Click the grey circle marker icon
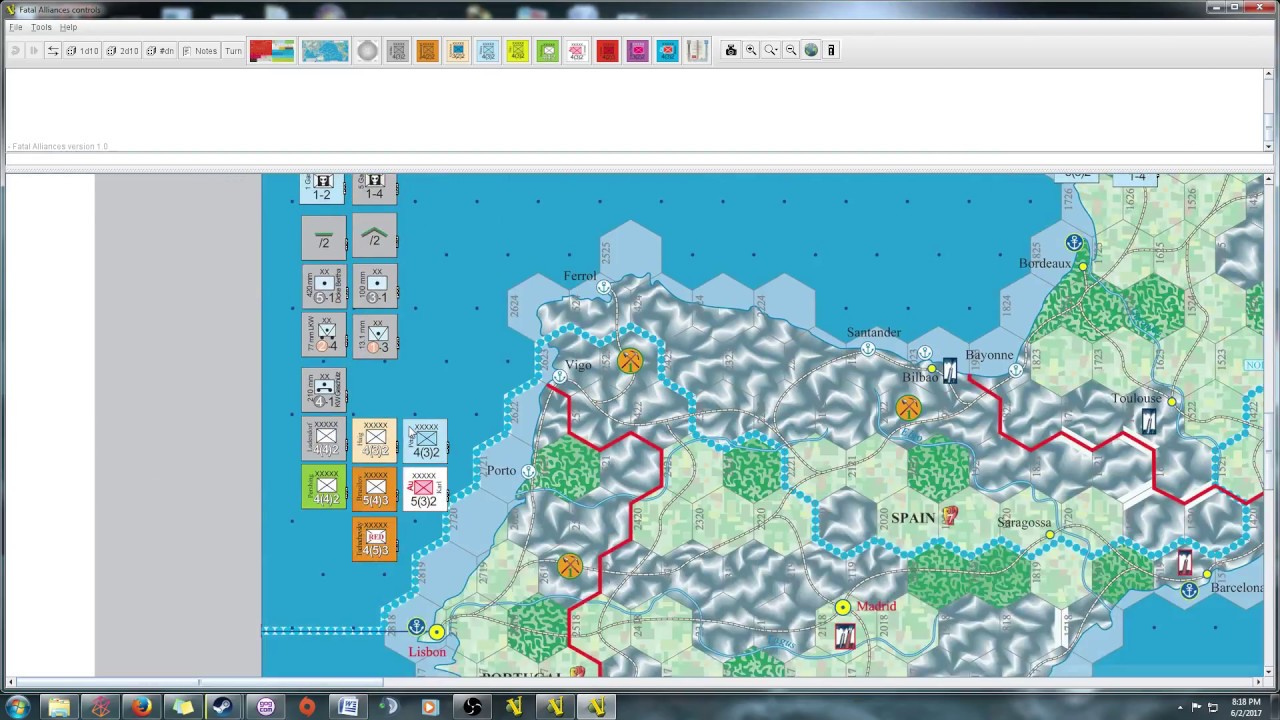This screenshot has height=720, width=1280. pyautogui.click(x=367, y=50)
